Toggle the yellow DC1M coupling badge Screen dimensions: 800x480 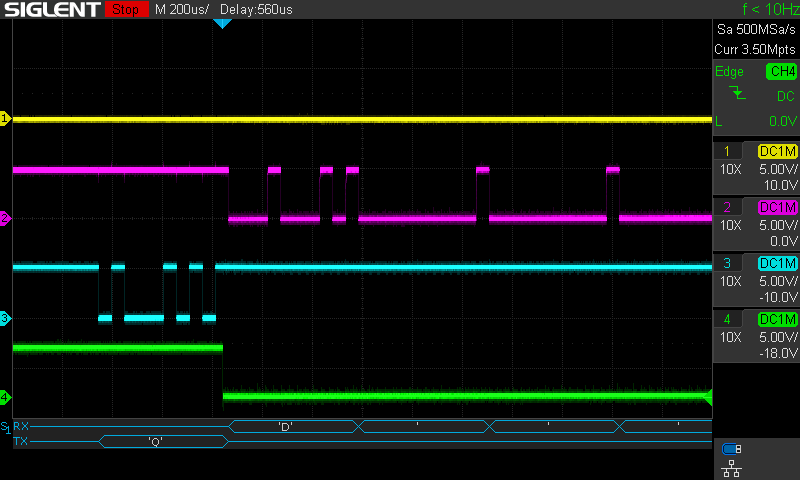(777, 151)
